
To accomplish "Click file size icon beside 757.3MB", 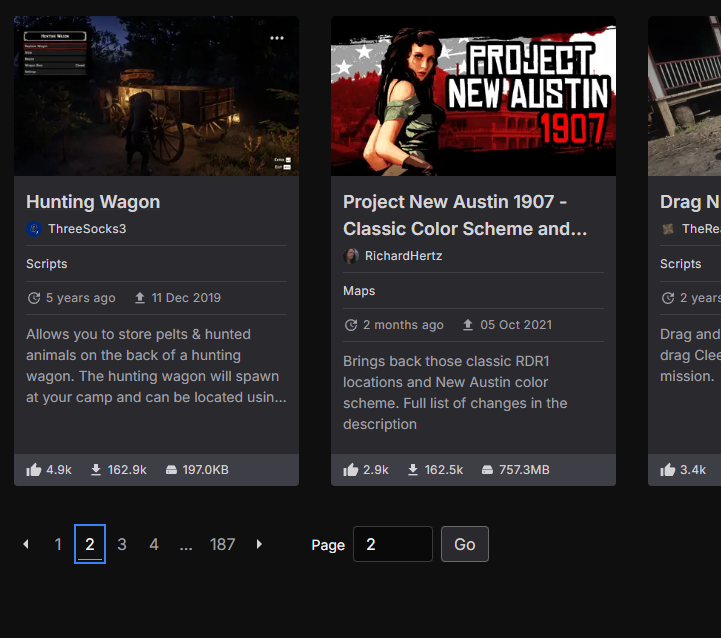I will 487,470.
